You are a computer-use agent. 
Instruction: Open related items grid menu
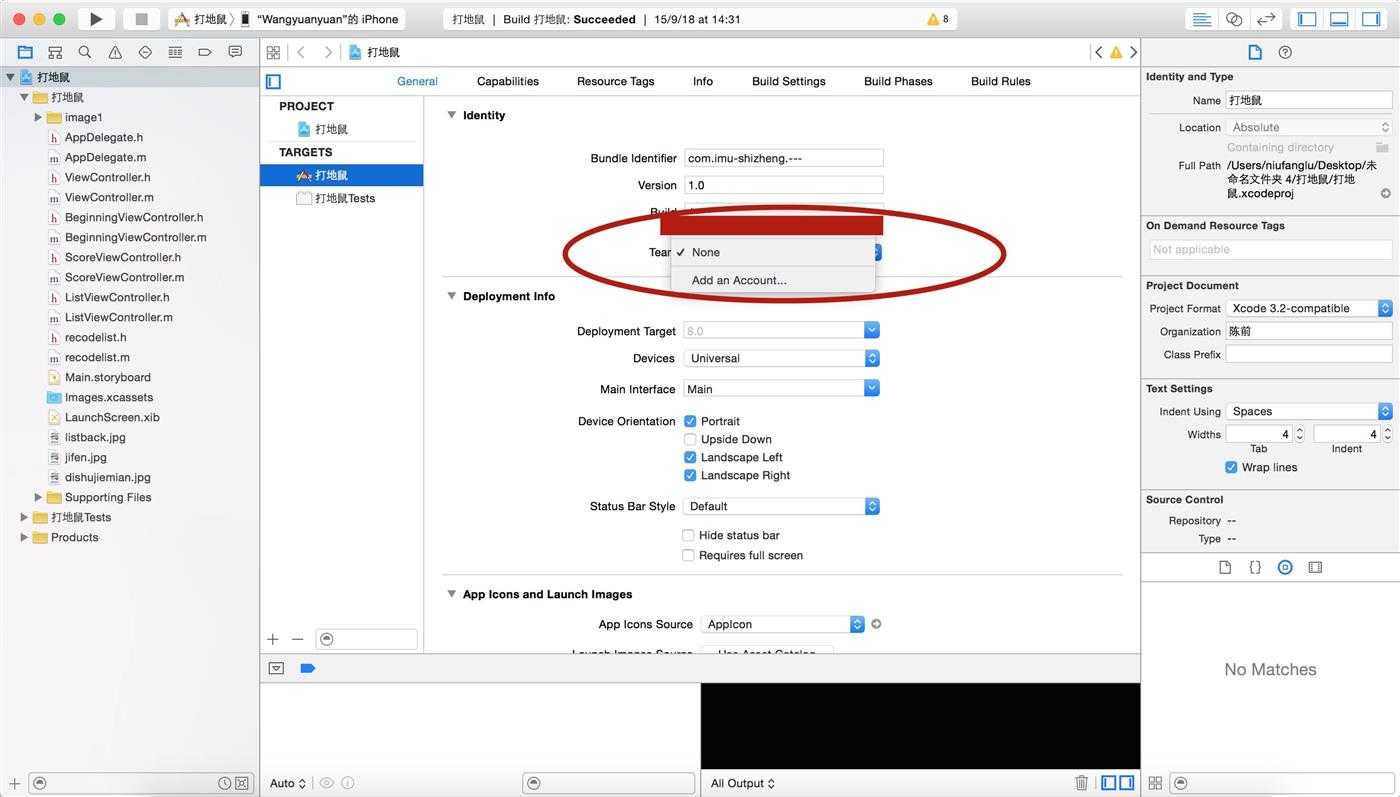point(273,52)
